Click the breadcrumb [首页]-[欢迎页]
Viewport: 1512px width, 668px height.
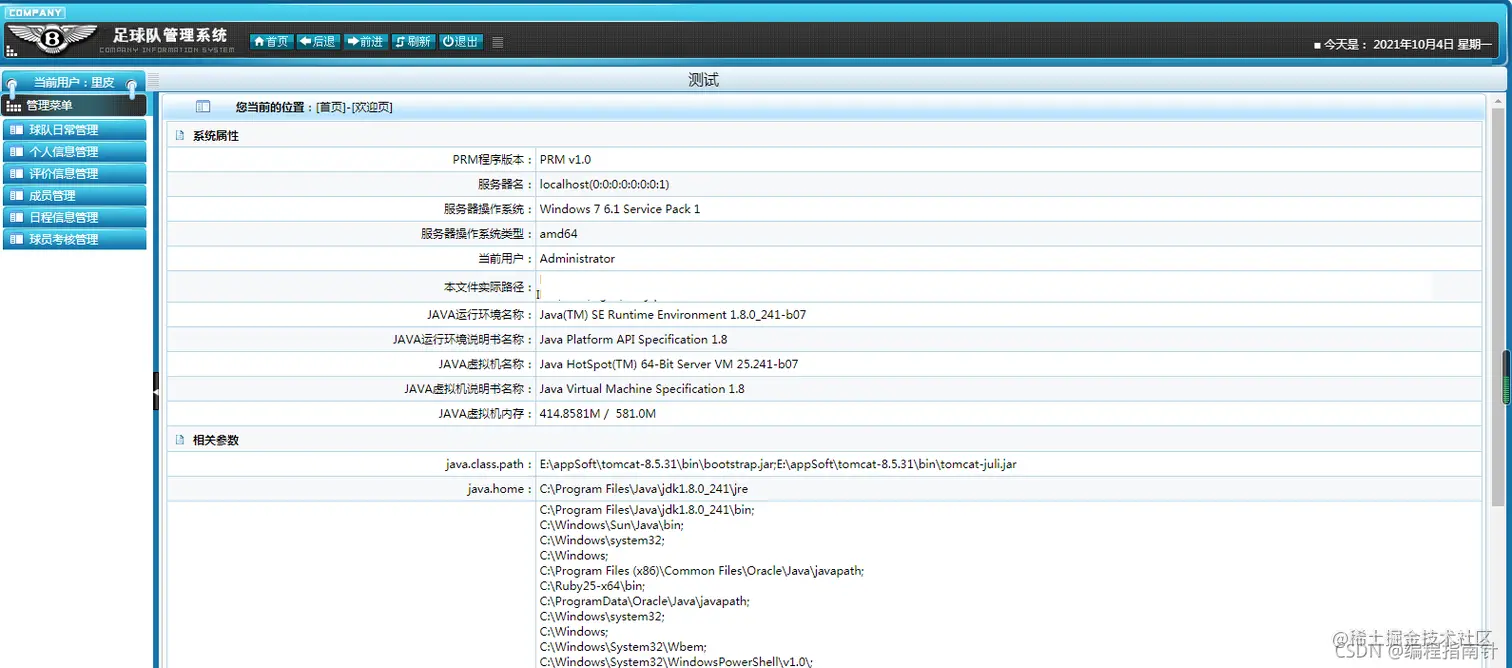click(354, 107)
